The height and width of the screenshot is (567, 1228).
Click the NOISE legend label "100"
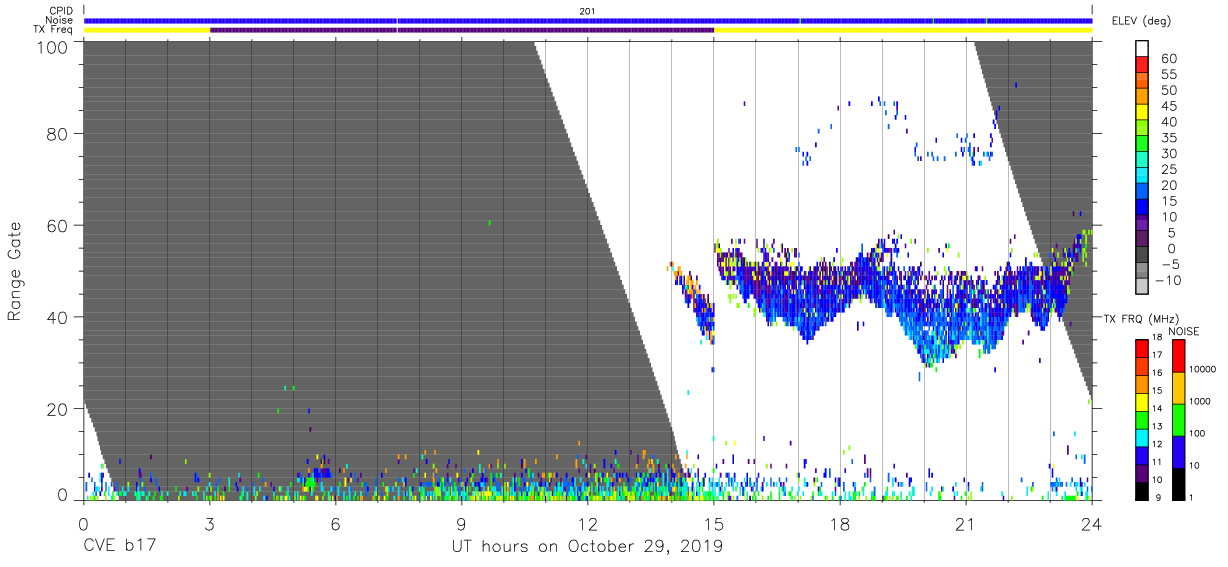pos(1196,433)
